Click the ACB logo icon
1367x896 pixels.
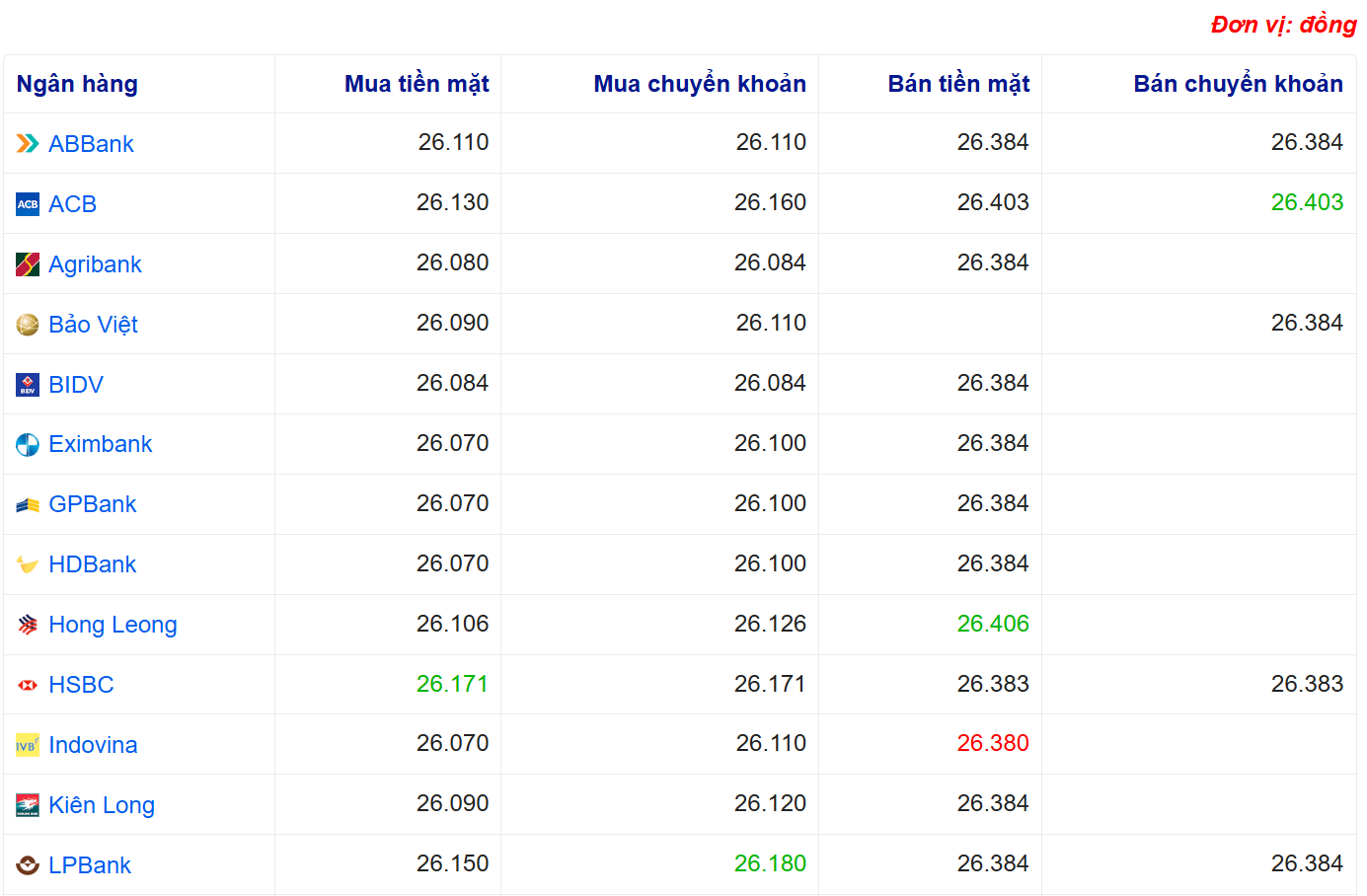coord(28,204)
